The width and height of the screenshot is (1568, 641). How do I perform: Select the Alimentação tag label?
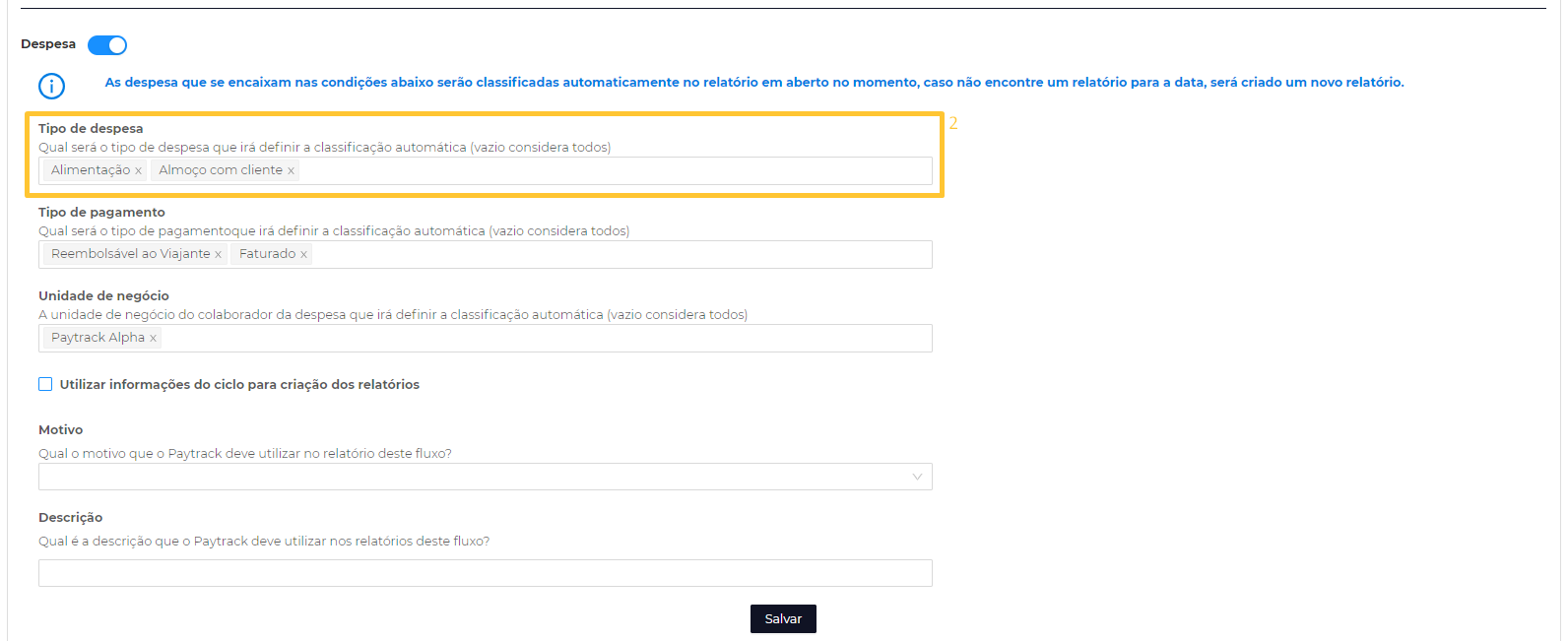point(91,170)
